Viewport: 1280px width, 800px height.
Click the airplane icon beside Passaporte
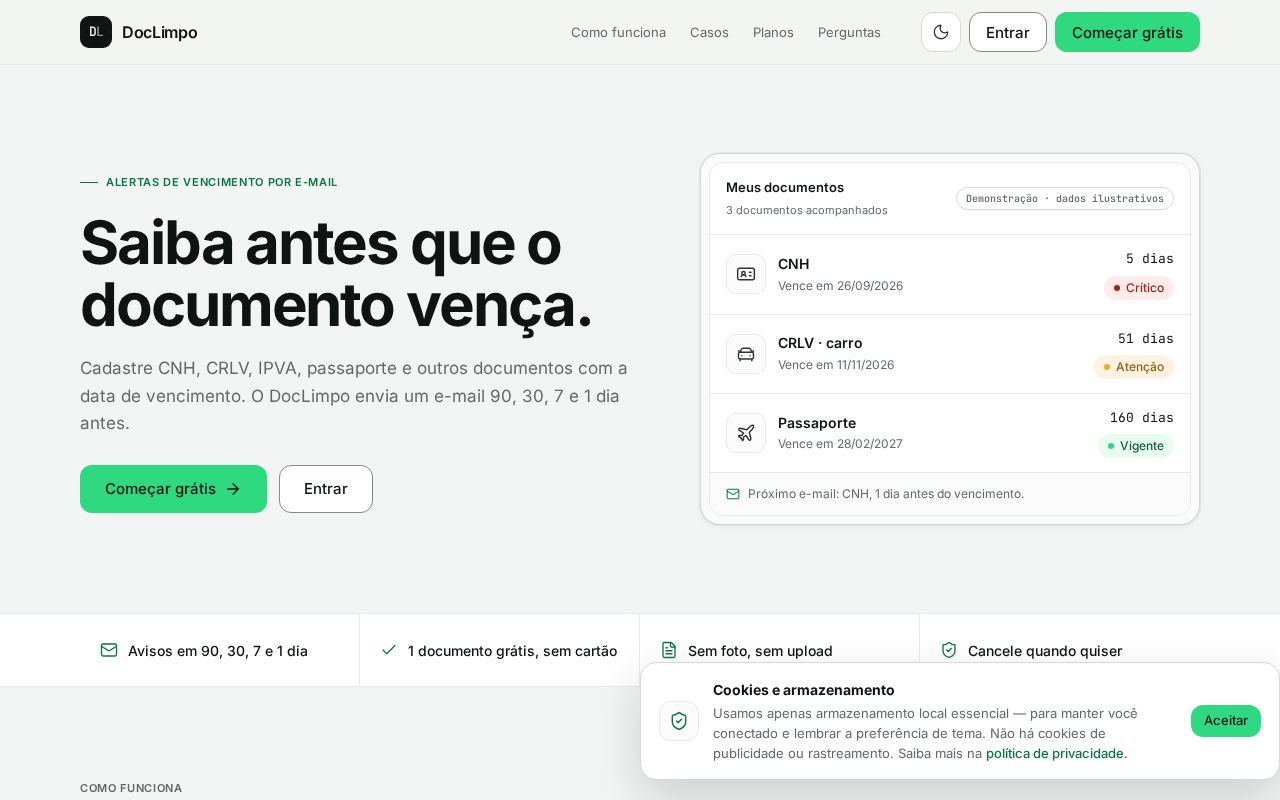746,433
